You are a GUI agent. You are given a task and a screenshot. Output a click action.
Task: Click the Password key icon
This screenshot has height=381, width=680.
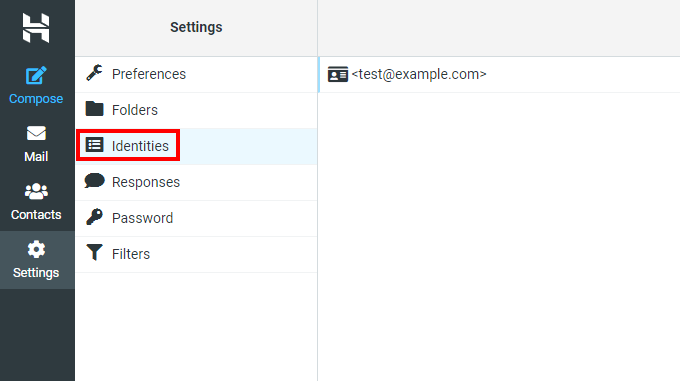tap(94, 217)
